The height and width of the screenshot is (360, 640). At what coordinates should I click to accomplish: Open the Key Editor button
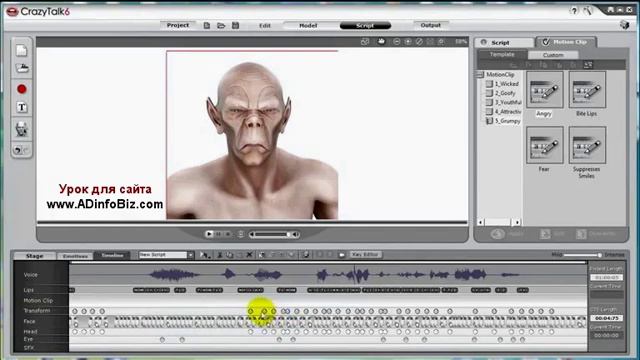pos(365,255)
